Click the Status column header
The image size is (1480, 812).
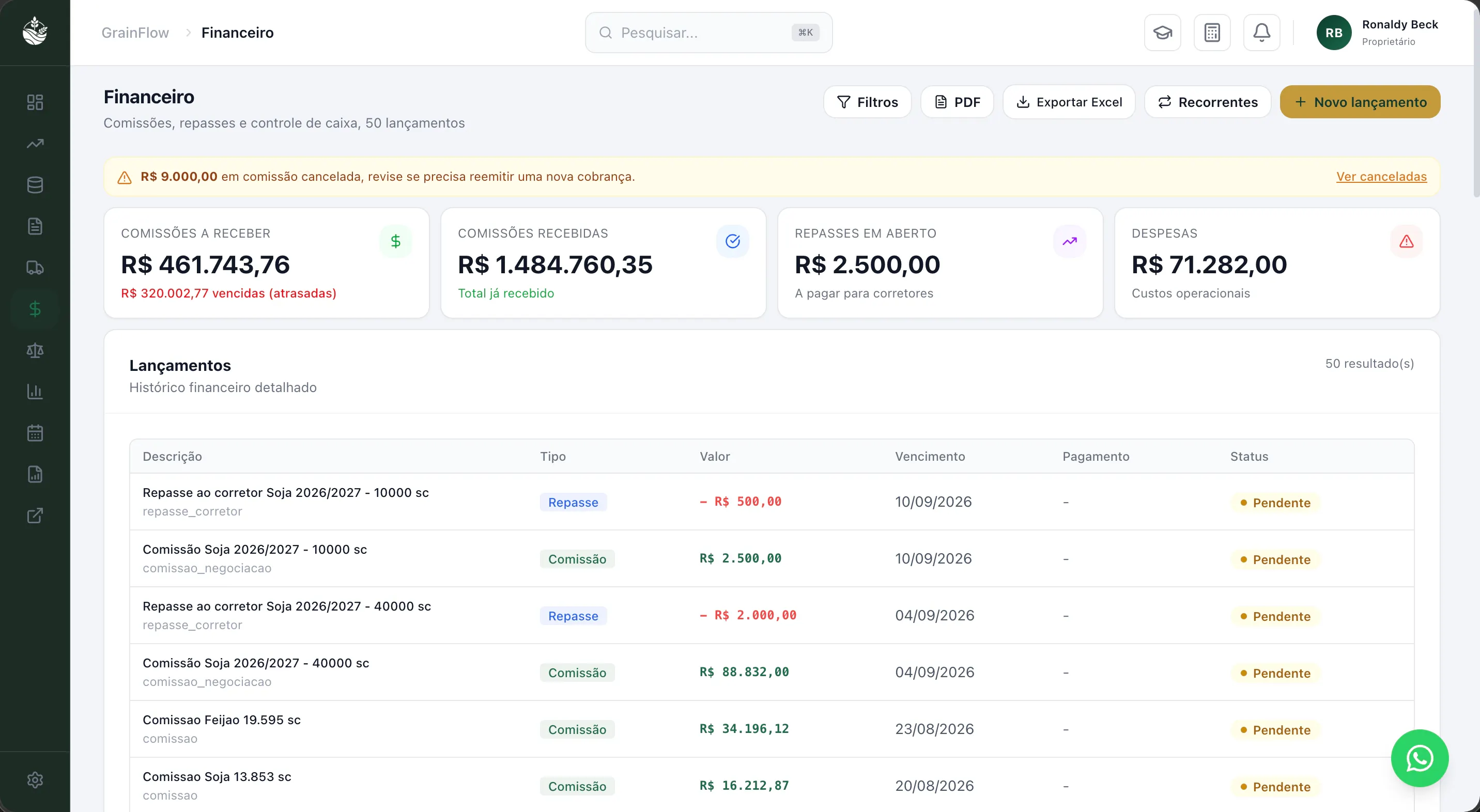1249,457
